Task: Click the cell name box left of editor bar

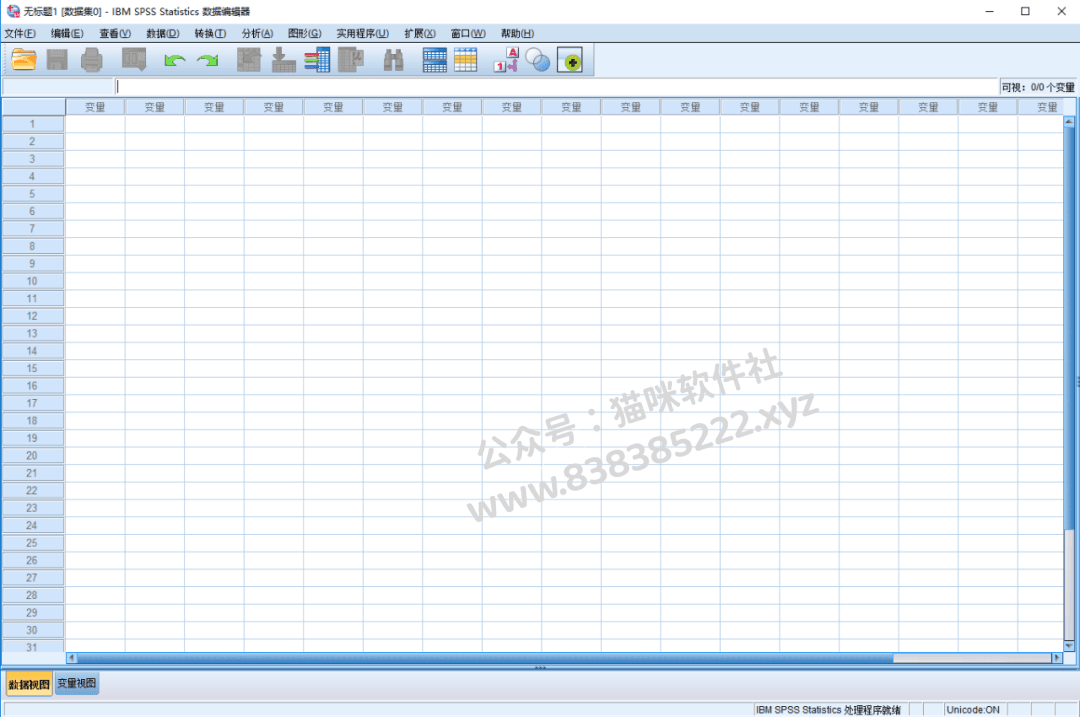Action: (58, 87)
